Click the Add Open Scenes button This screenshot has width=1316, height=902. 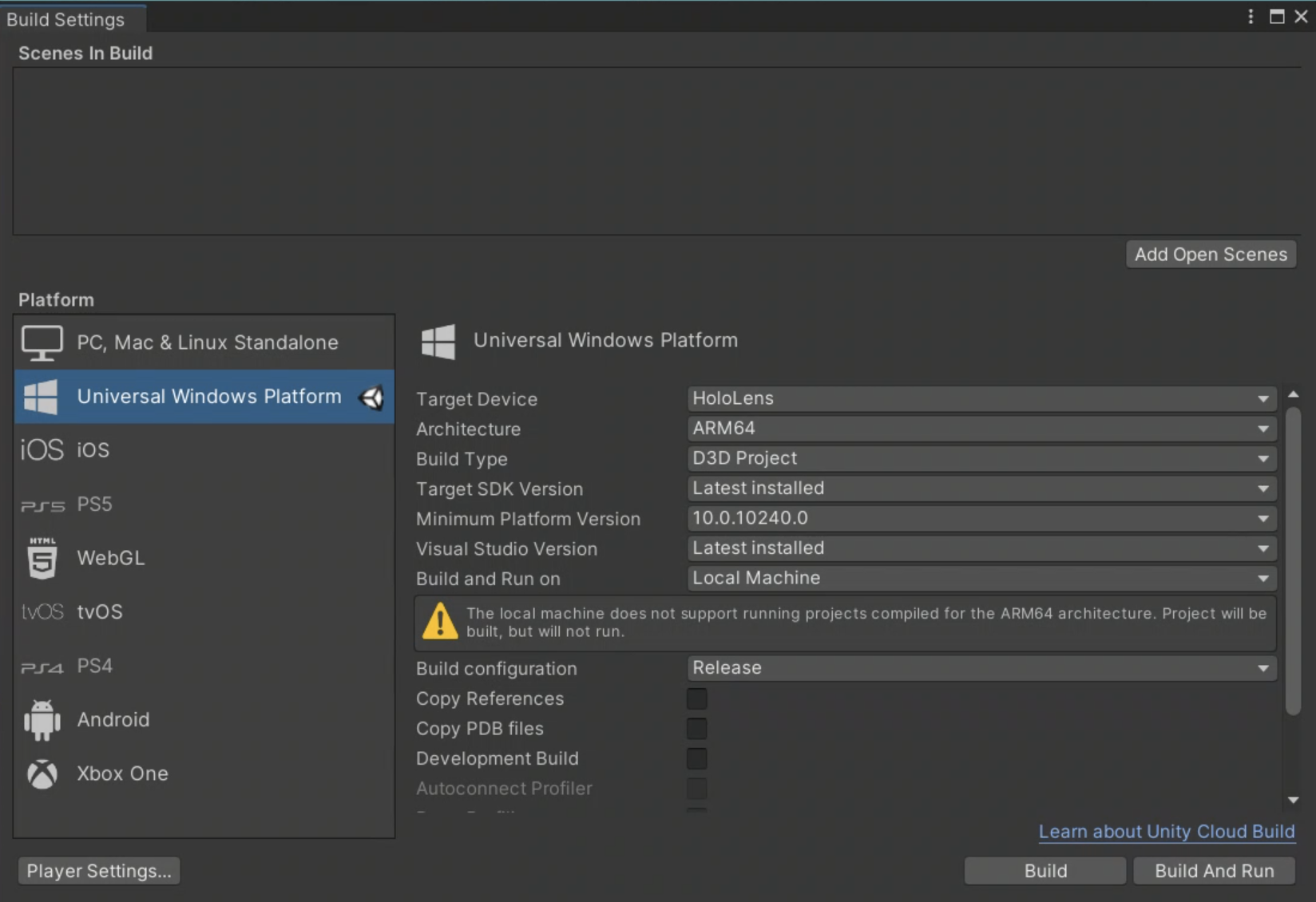(x=1211, y=255)
